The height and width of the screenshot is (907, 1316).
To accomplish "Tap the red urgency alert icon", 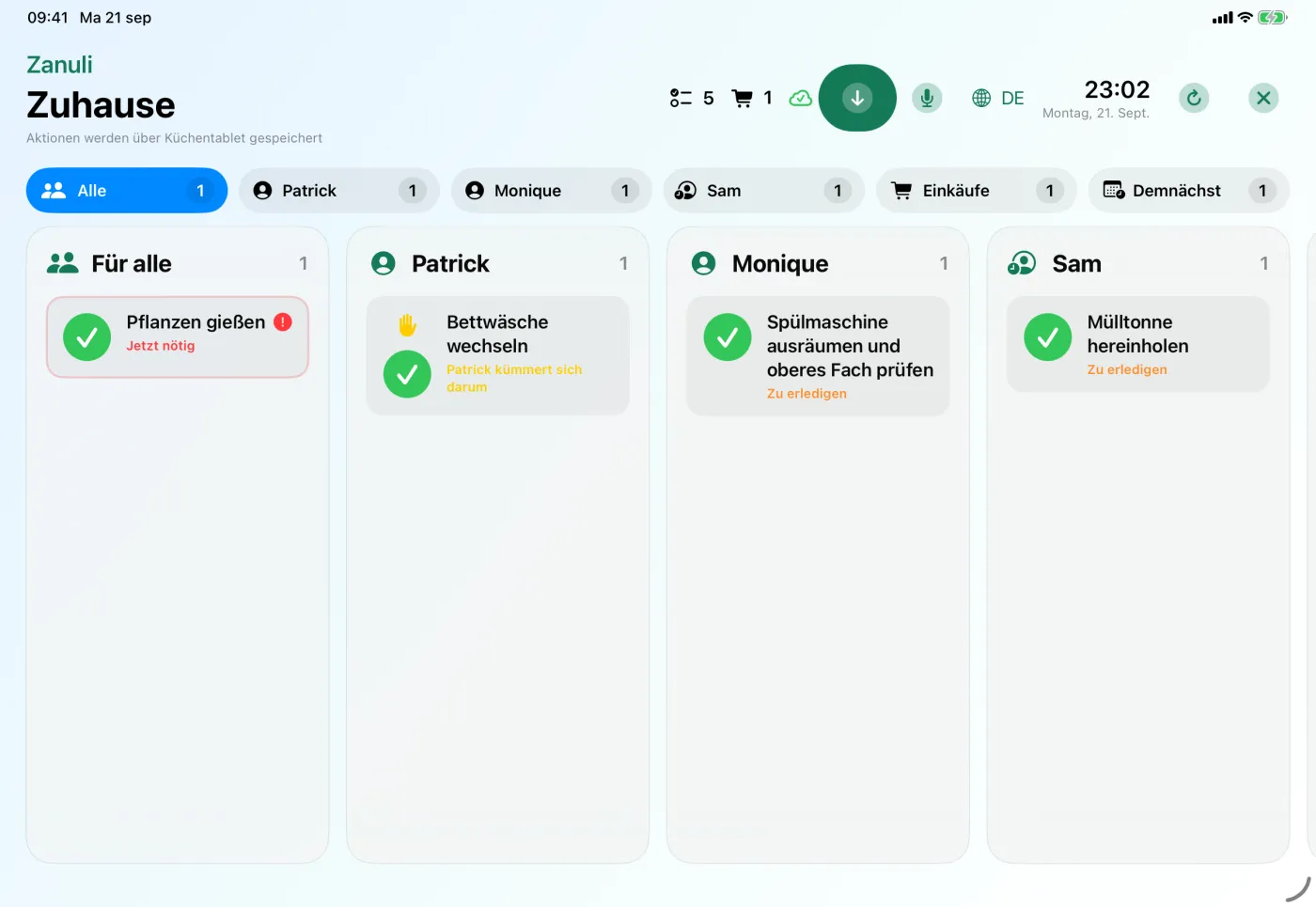I will coord(283,322).
